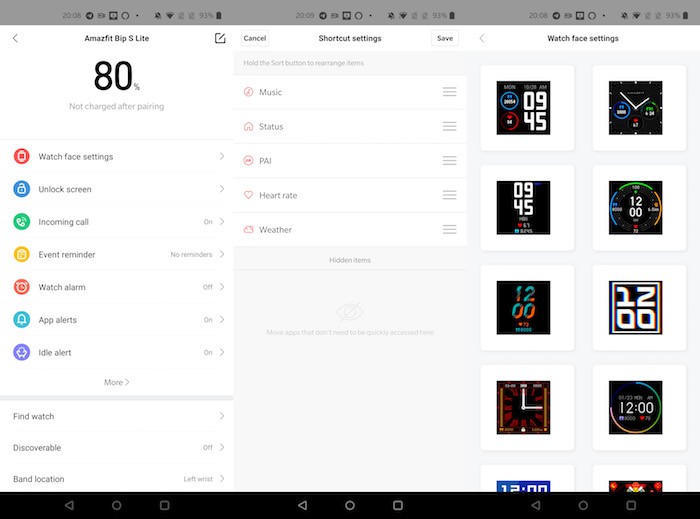
Task: Tap the Find watch label
Action: click(x=33, y=416)
